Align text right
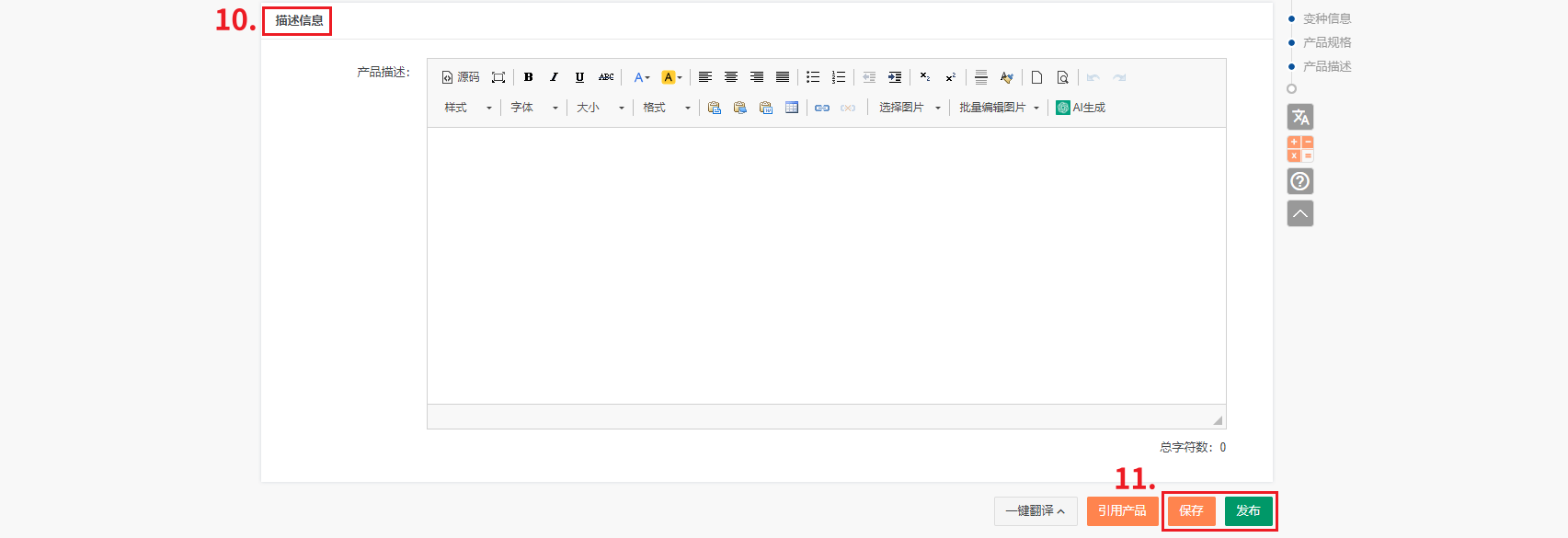 point(757,77)
